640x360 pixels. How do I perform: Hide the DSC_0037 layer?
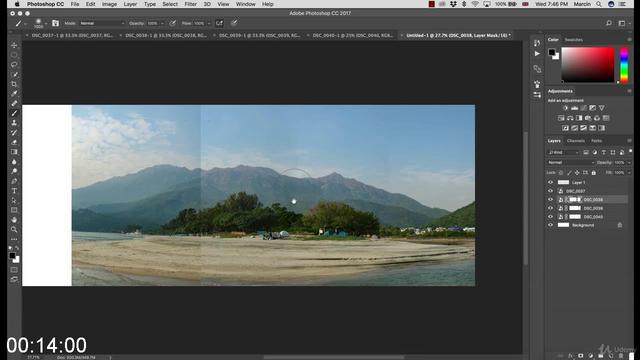tap(550, 191)
